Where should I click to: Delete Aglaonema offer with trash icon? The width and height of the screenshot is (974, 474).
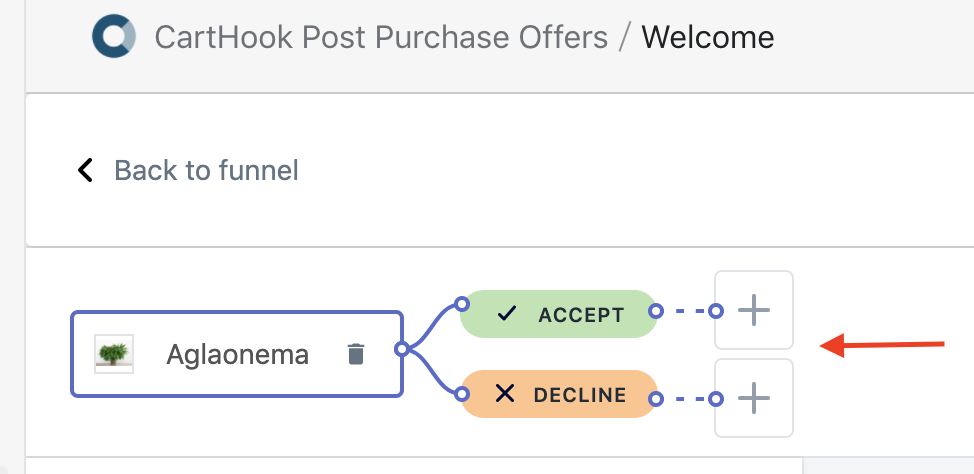(x=355, y=354)
